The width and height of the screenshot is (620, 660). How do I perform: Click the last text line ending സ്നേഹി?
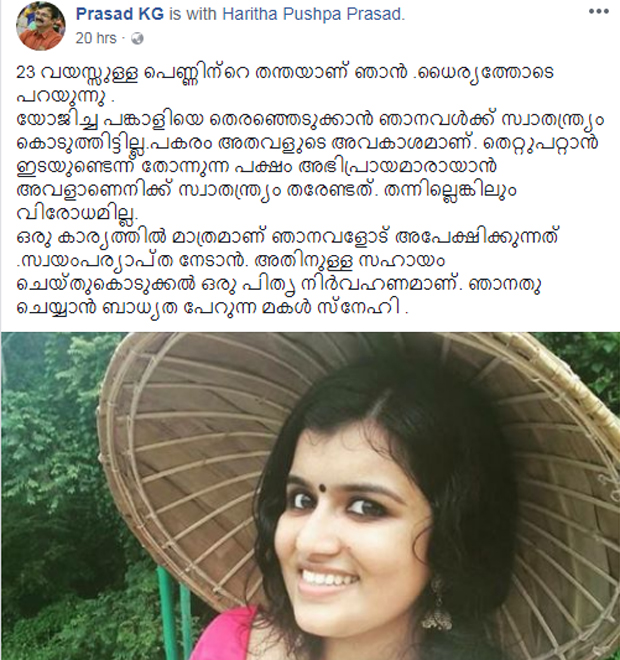212,308
